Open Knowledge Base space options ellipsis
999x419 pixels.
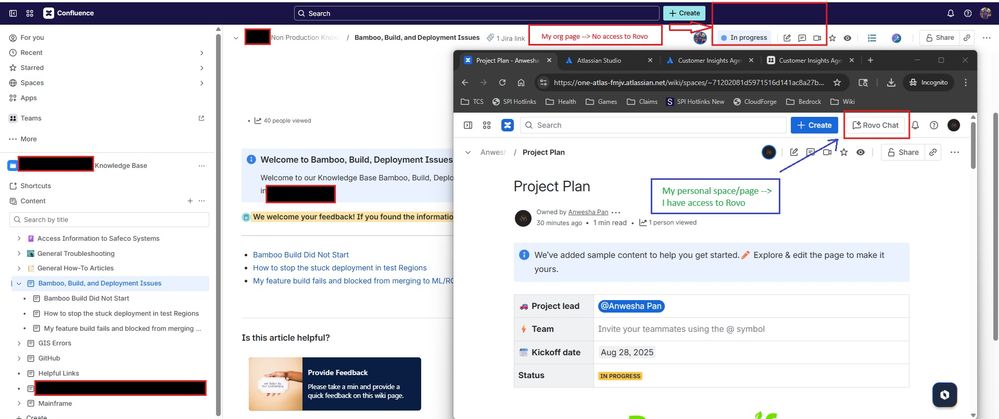tap(201, 166)
